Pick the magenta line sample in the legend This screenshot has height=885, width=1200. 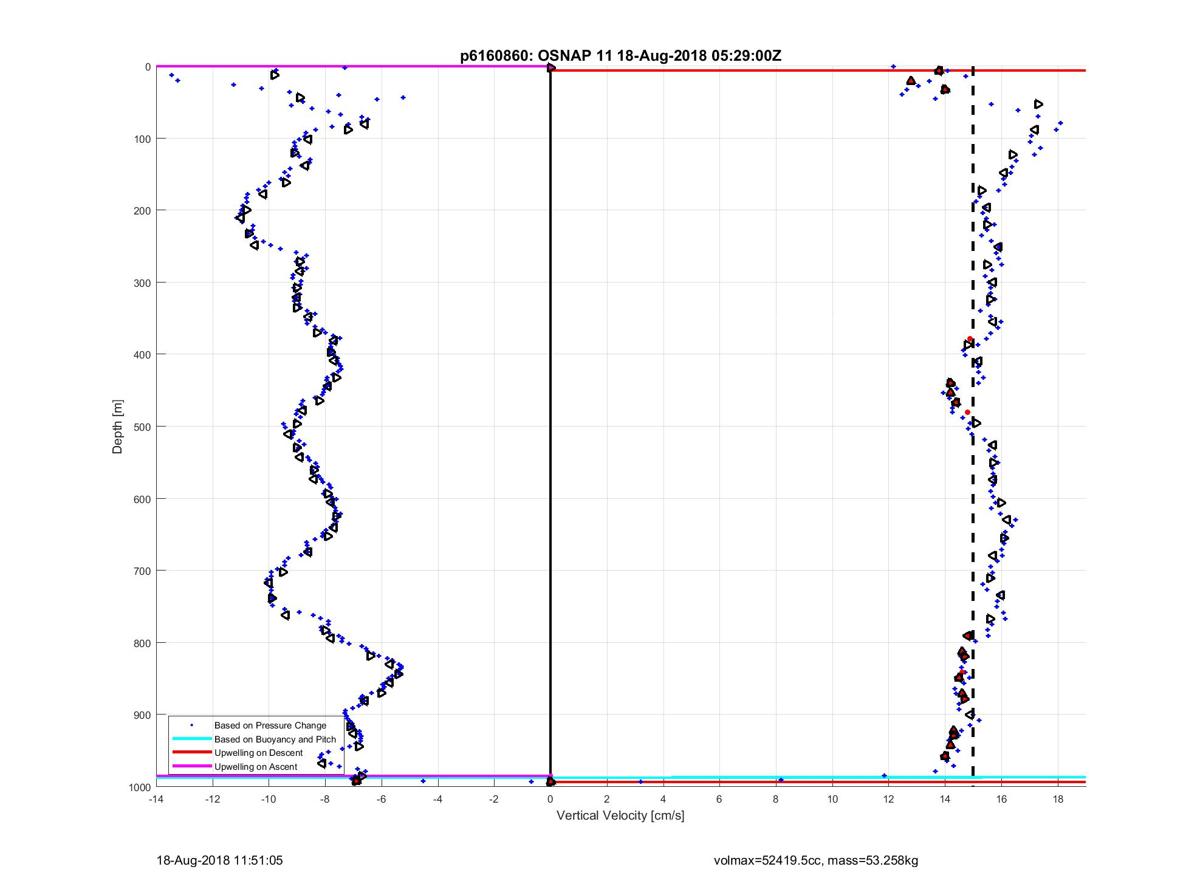(191, 767)
